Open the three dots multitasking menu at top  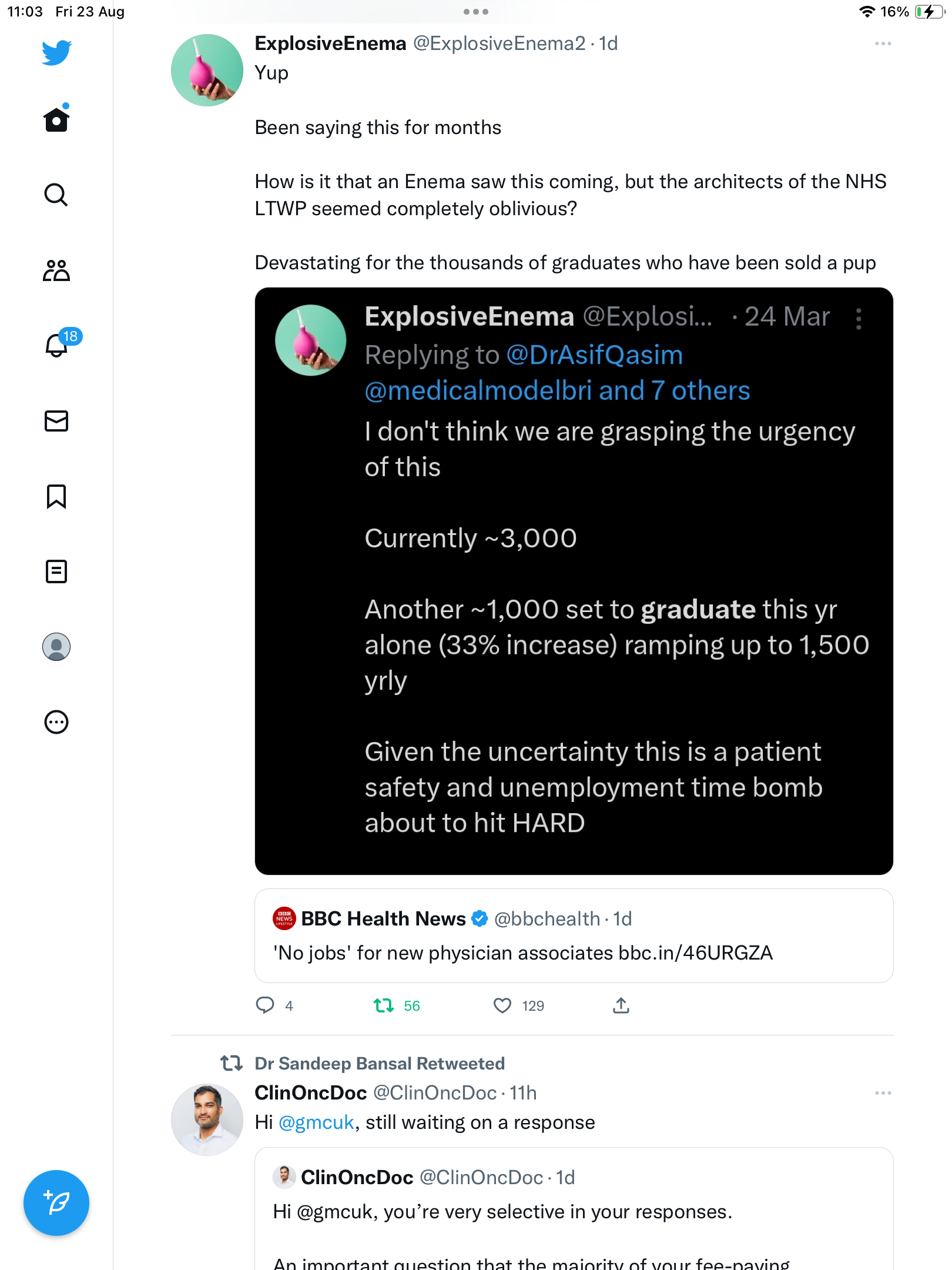pyautogui.click(x=476, y=12)
